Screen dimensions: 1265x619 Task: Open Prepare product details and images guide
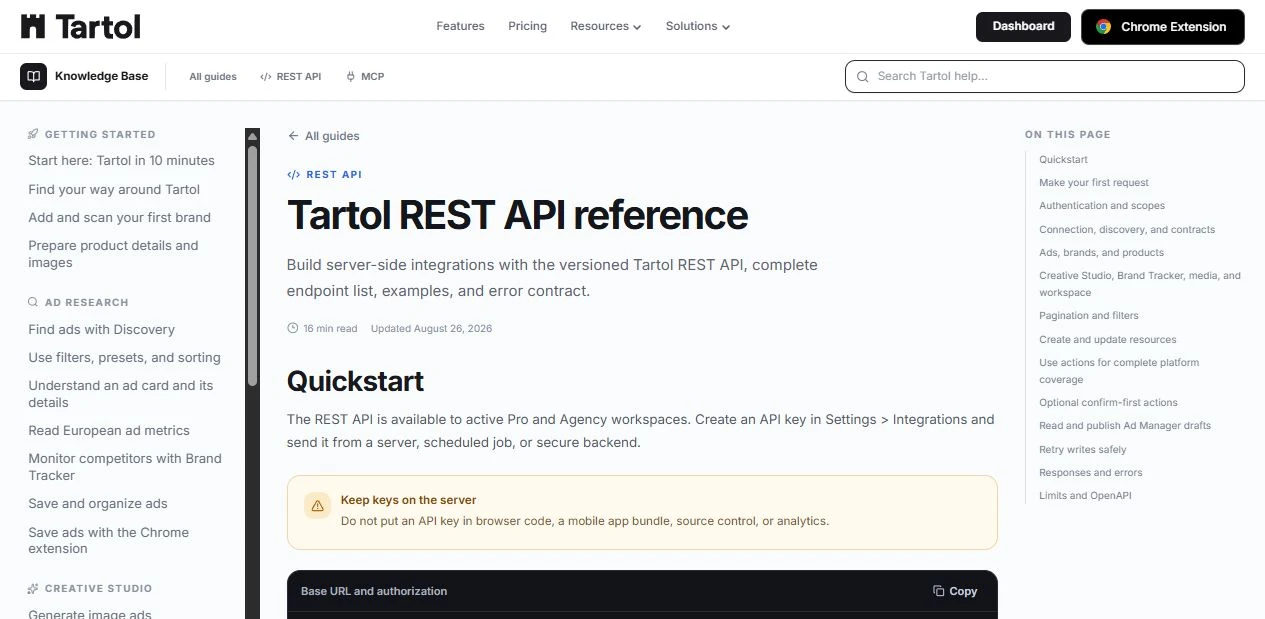coord(113,254)
